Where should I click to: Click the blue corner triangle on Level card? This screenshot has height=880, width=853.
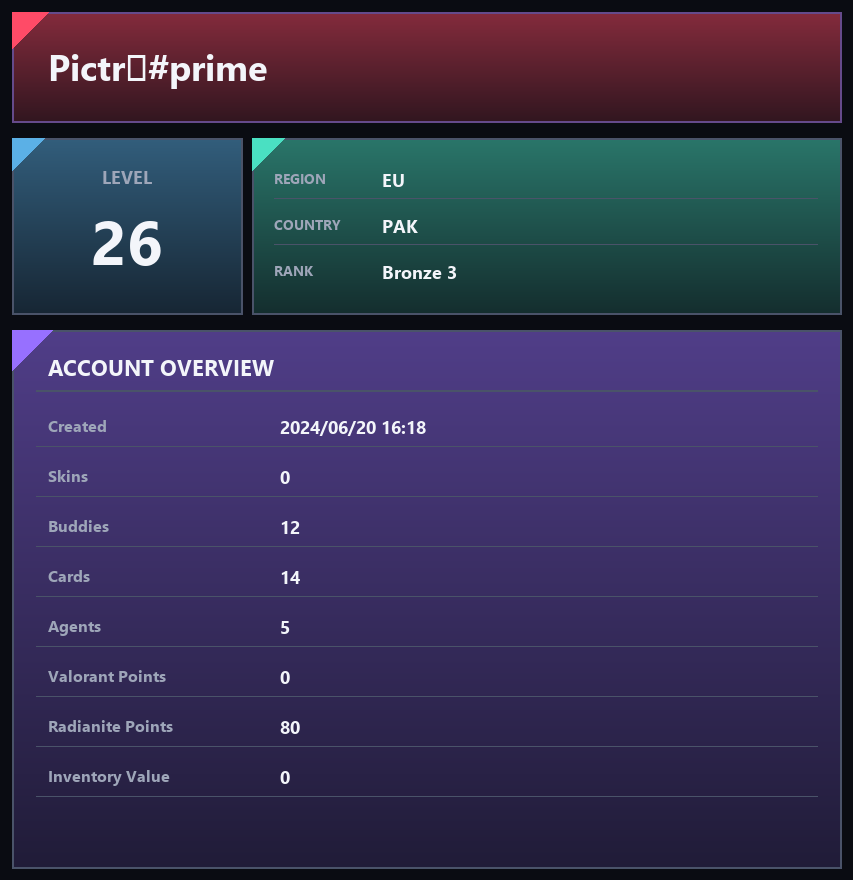point(23,149)
